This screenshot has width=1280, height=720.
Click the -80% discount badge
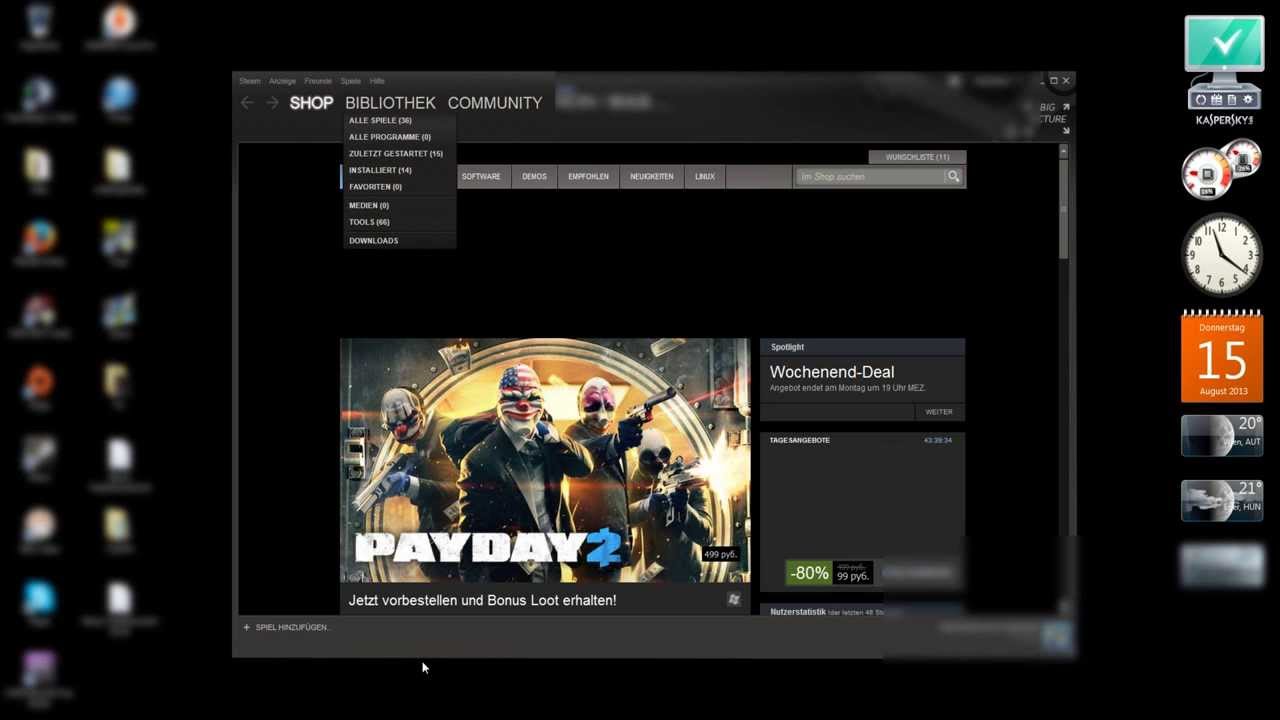click(x=808, y=573)
